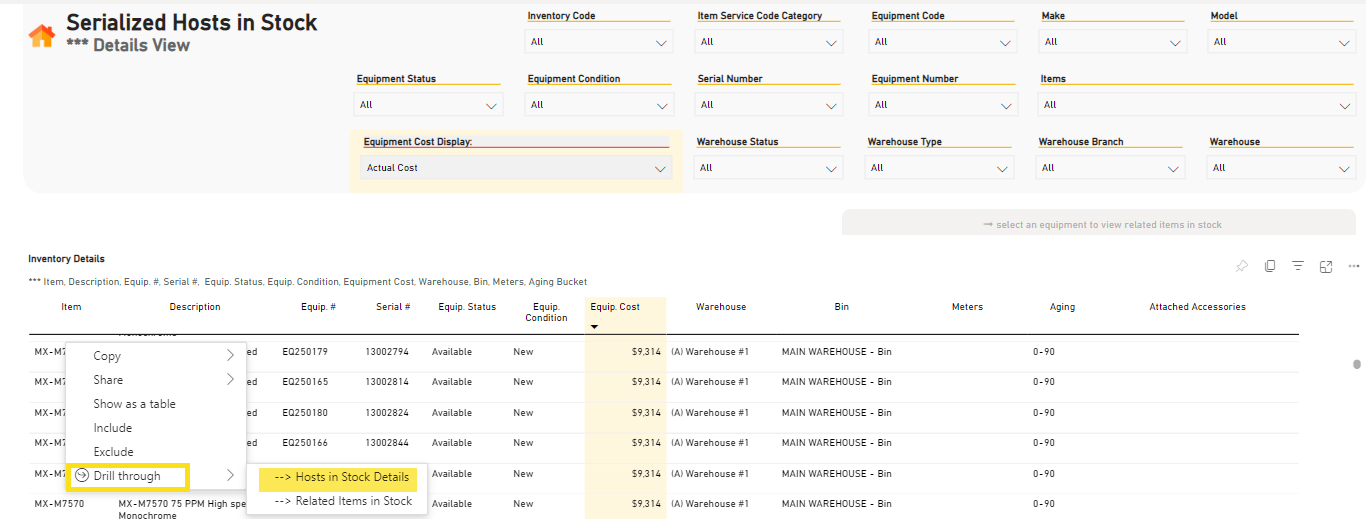Sort by the Aging column header

pyautogui.click(x=1062, y=307)
